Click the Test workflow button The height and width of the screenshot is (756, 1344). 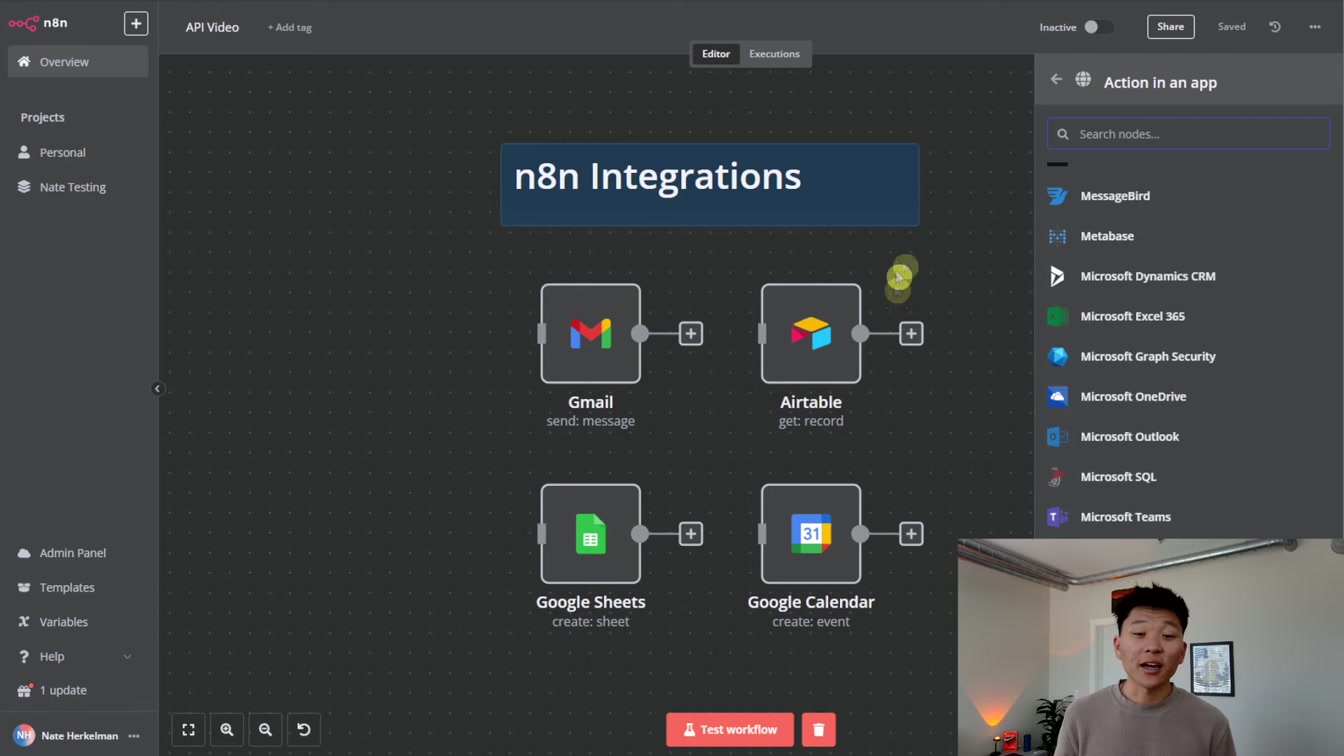point(730,730)
